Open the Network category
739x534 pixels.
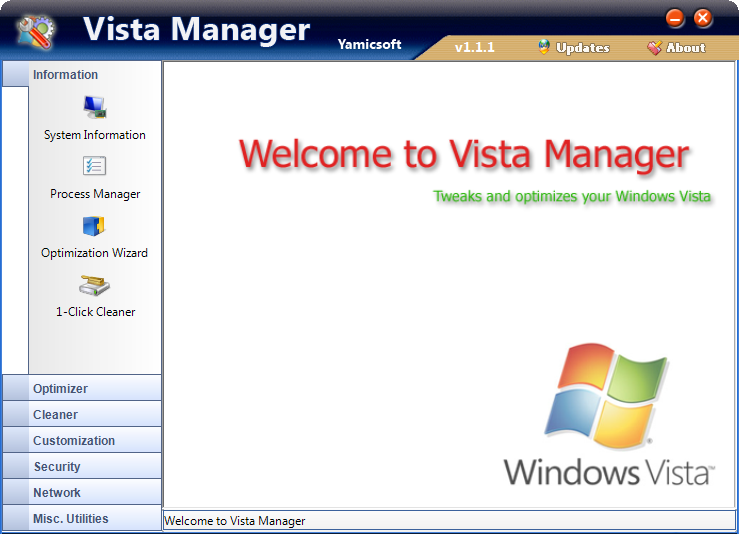[x=82, y=492]
